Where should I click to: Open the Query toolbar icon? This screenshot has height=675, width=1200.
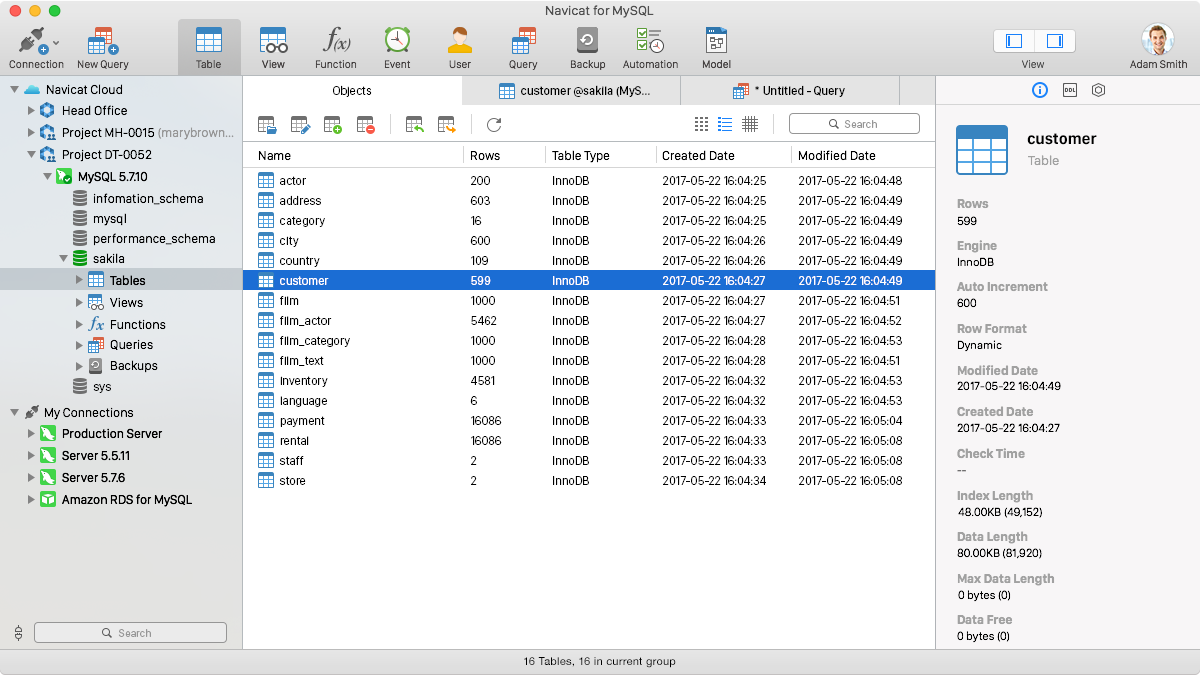click(523, 47)
